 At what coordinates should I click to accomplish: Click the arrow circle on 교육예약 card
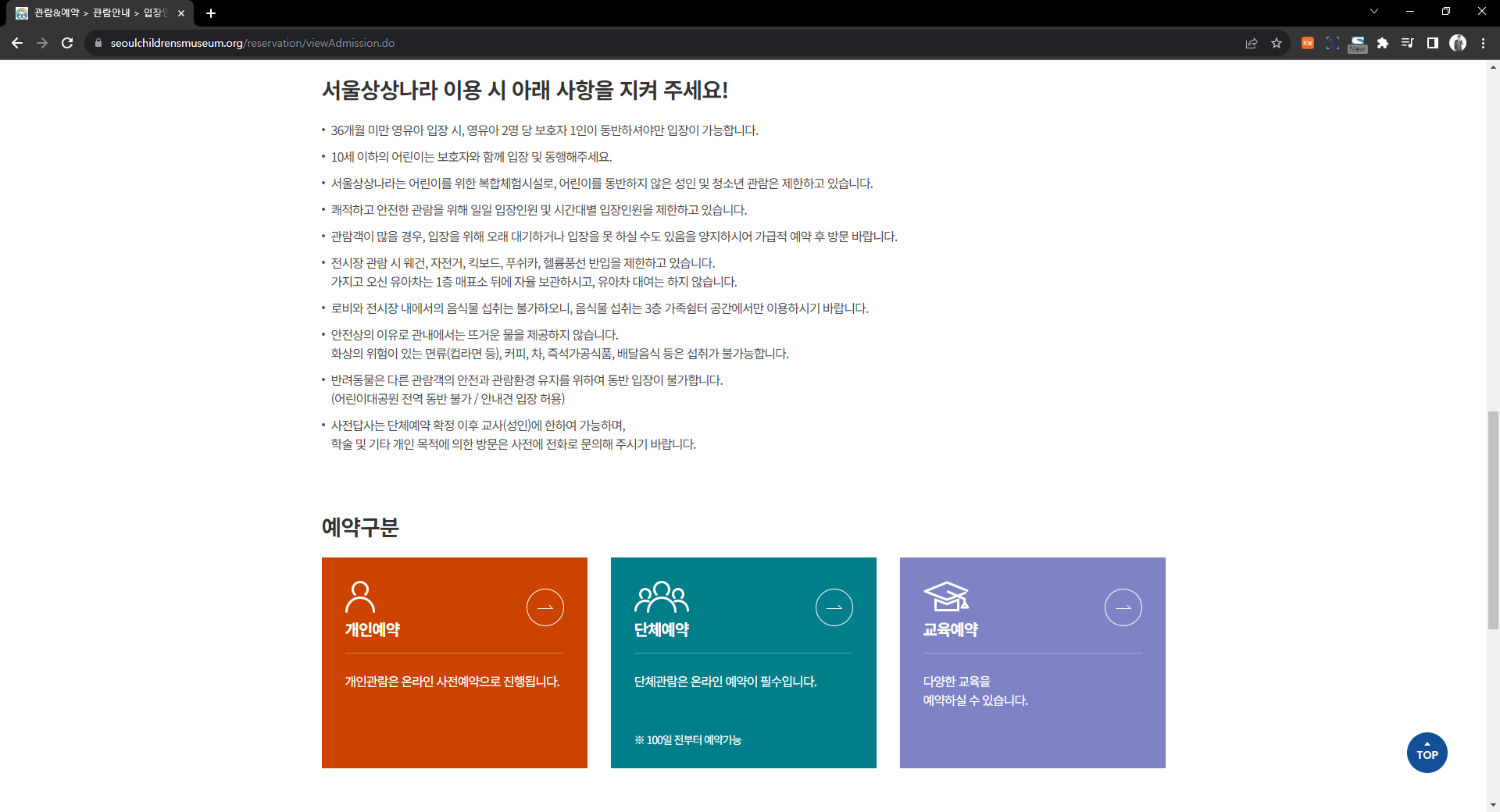tap(1123, 607)
